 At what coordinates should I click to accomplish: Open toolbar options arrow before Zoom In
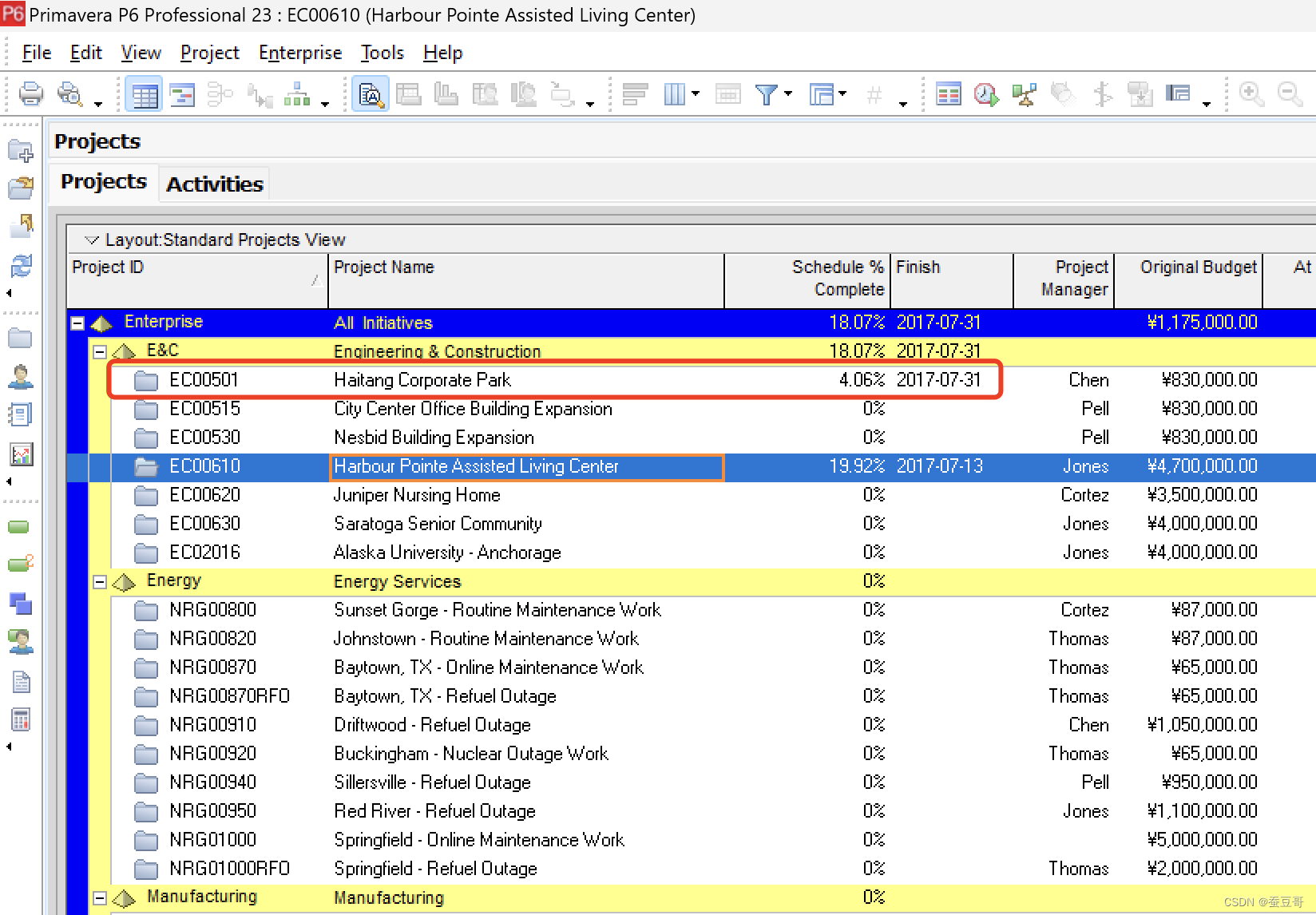coord(1207,104)
